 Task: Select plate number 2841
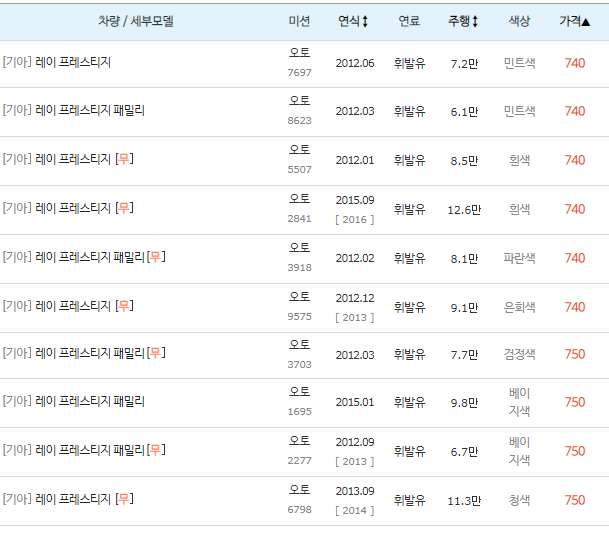(299, 219)
